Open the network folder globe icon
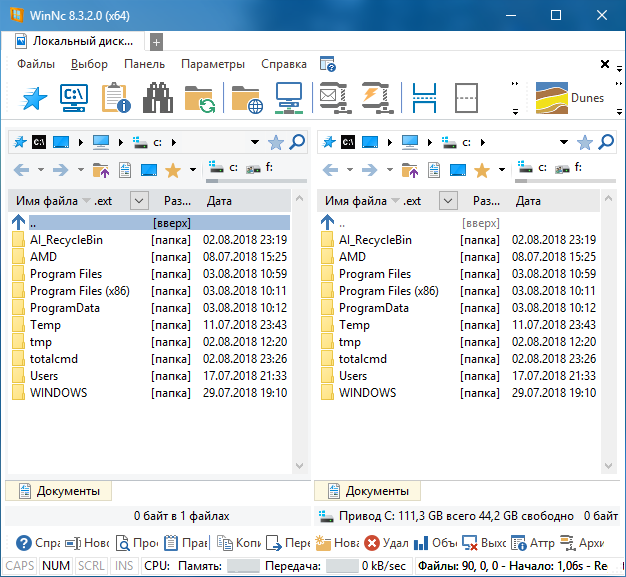The width and height of the screenshot is (626, 577). point(245,98)
